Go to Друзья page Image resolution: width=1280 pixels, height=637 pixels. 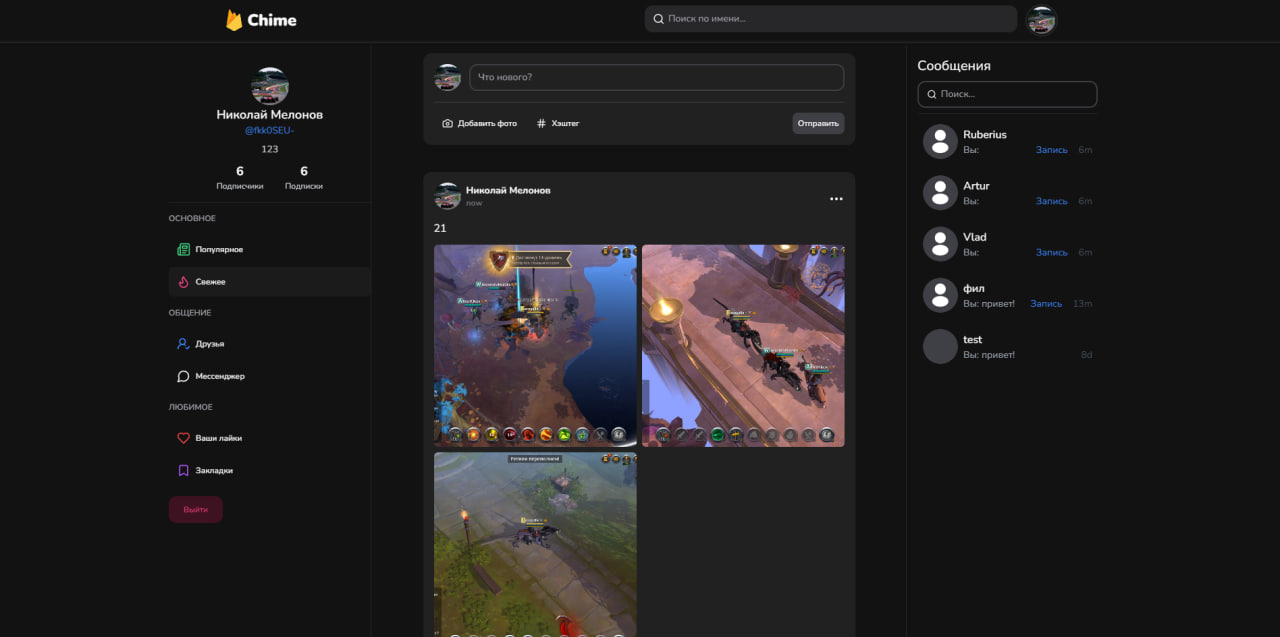[x=209, y=344]
